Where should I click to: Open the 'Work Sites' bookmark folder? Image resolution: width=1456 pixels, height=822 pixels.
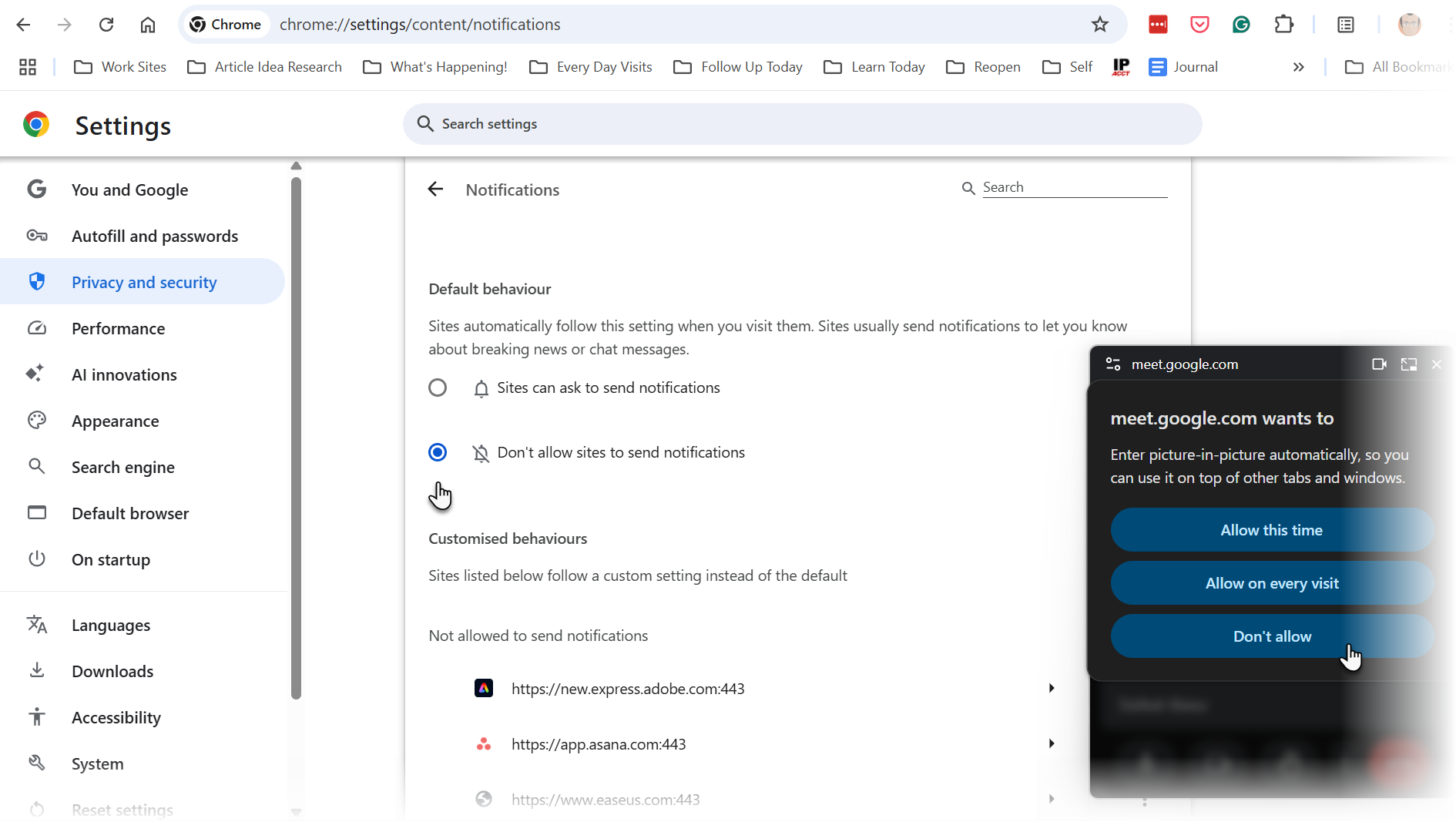coord(120,67)
